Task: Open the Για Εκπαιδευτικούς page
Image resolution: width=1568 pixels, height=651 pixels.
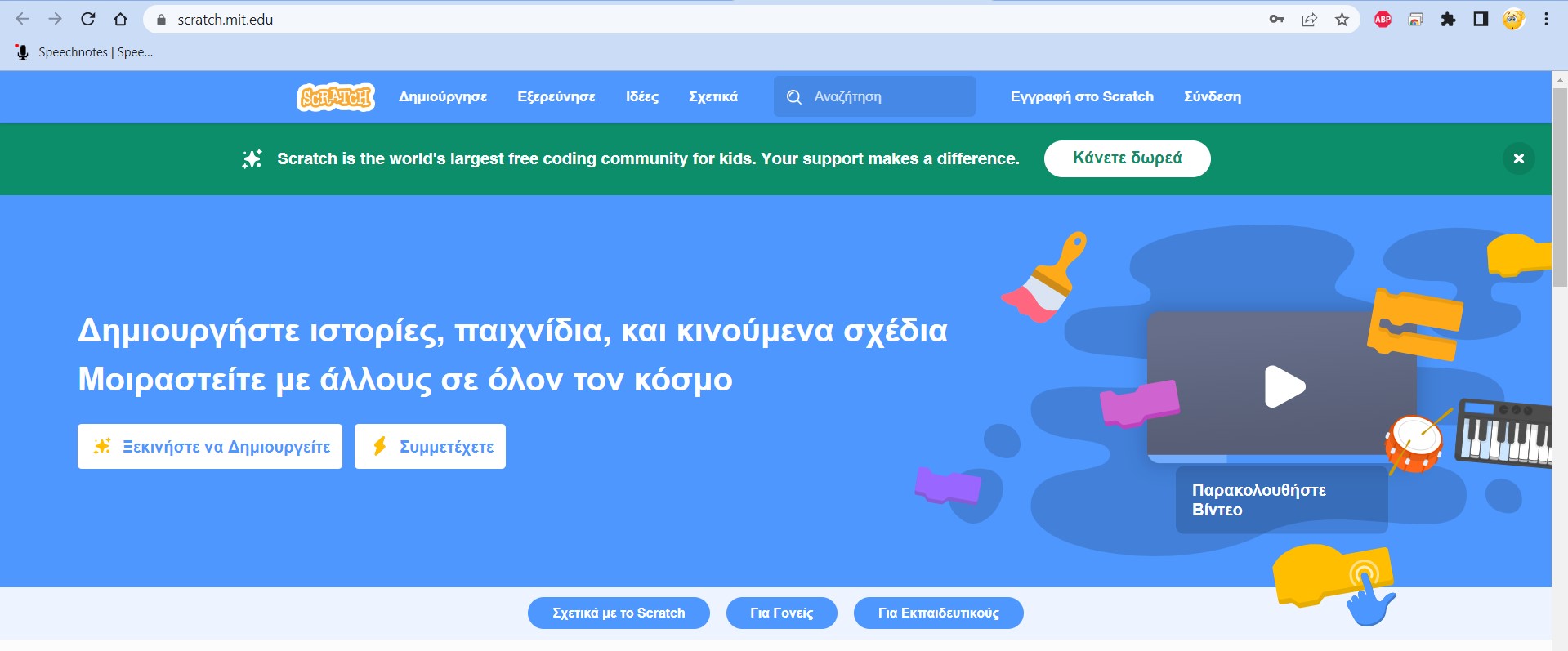Action: coord(938,613)
